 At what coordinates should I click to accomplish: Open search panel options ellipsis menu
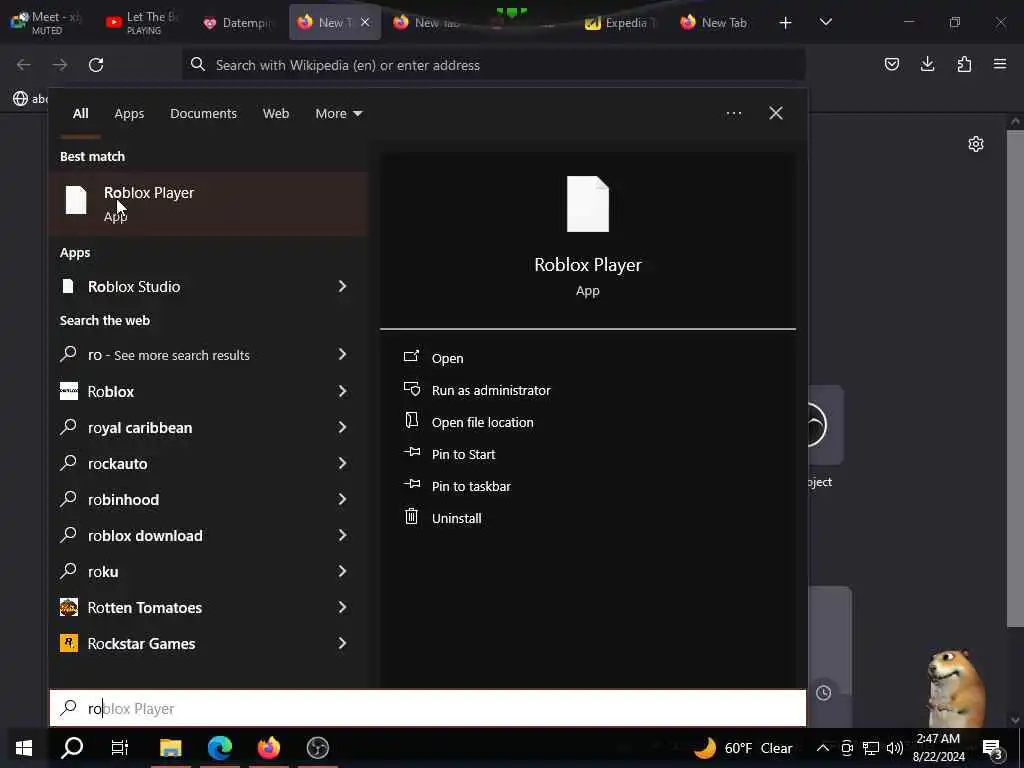[x=733, y=114]
